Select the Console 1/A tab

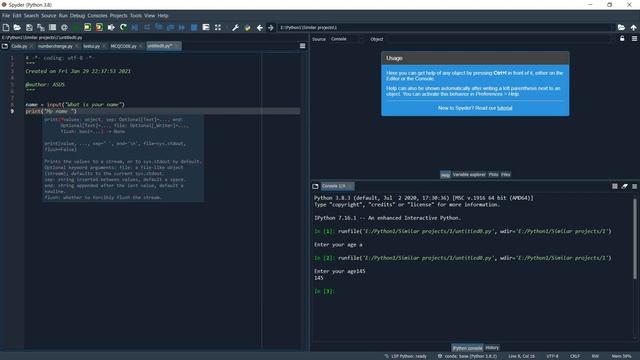(x=337, y=186)
